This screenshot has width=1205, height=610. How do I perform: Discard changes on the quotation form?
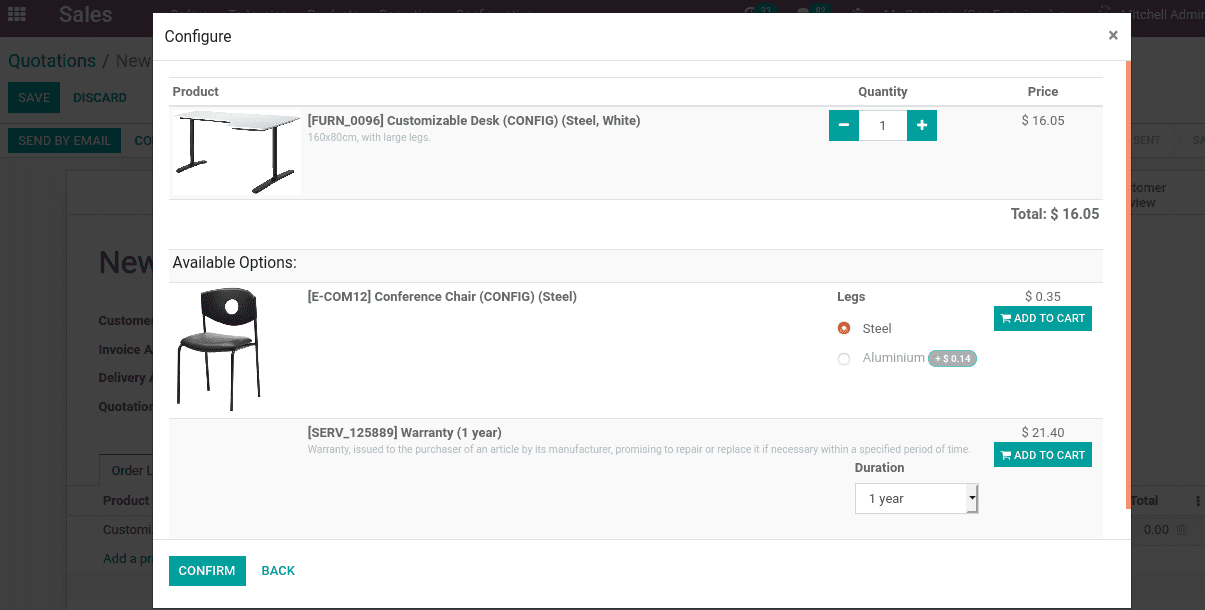click(x=100, y=98)
